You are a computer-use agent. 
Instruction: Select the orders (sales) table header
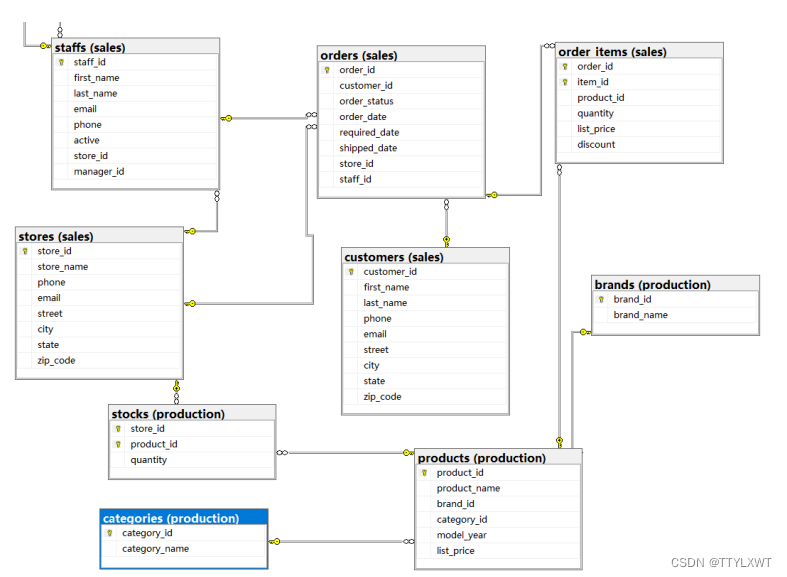[x=401, y=55]
